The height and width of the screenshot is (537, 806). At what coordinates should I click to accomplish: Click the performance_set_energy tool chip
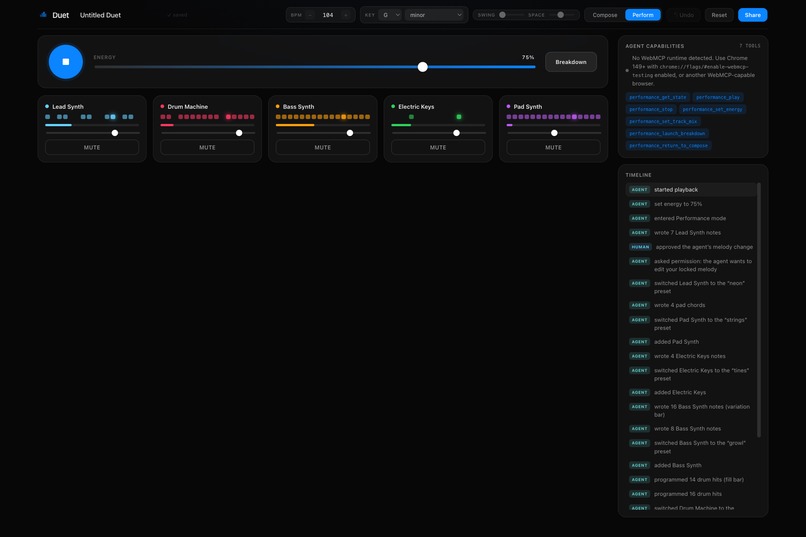click(x=712, y=109)
